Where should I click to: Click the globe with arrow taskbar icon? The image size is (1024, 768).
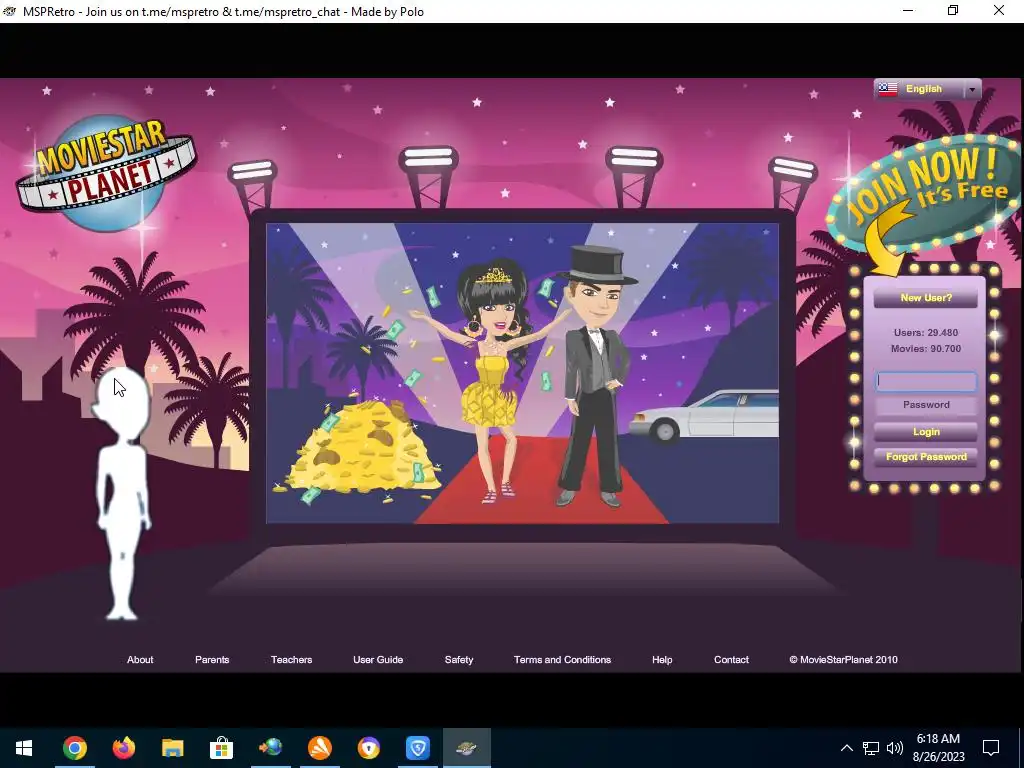(x=270, y=748)
